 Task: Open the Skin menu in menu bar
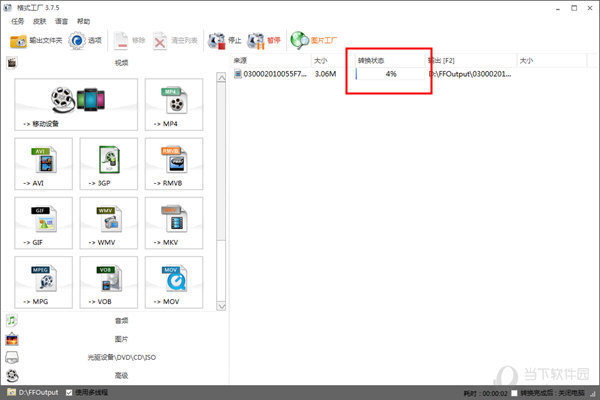pos(39,21)
